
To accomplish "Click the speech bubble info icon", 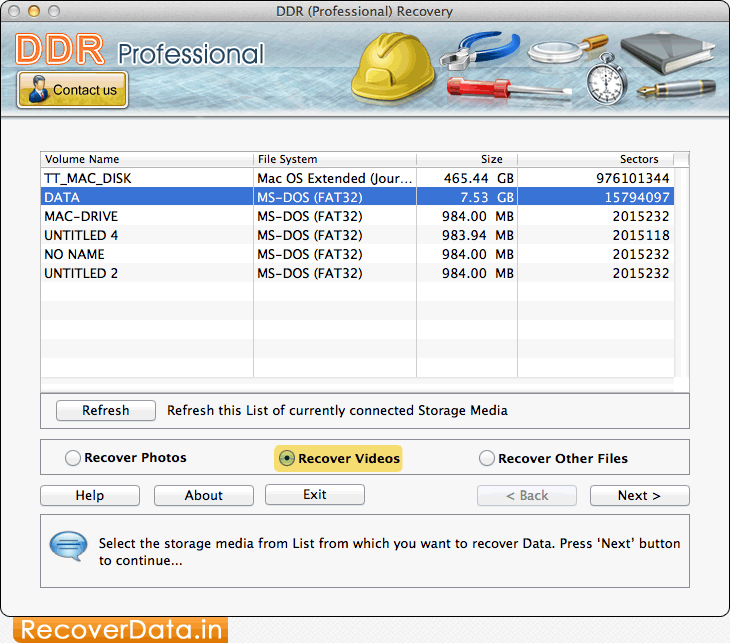I will [x=68, y=546].
